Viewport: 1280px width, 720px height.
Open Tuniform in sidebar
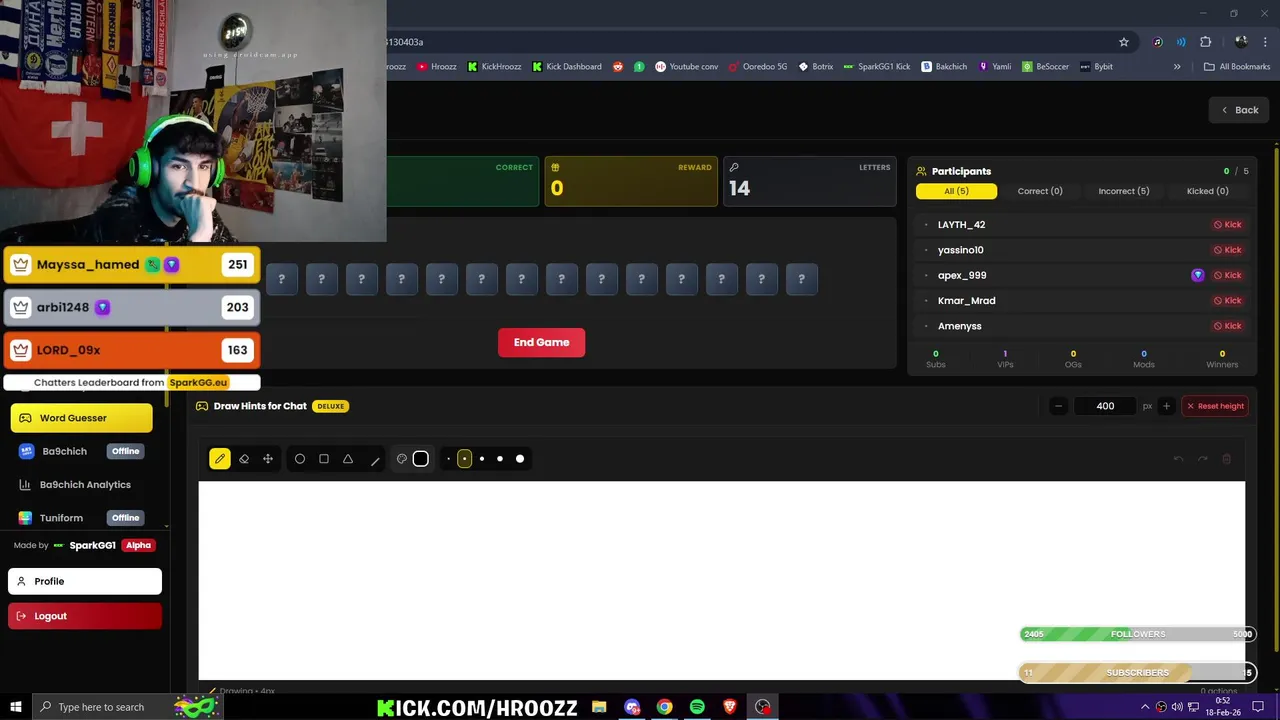pos(81,518)
